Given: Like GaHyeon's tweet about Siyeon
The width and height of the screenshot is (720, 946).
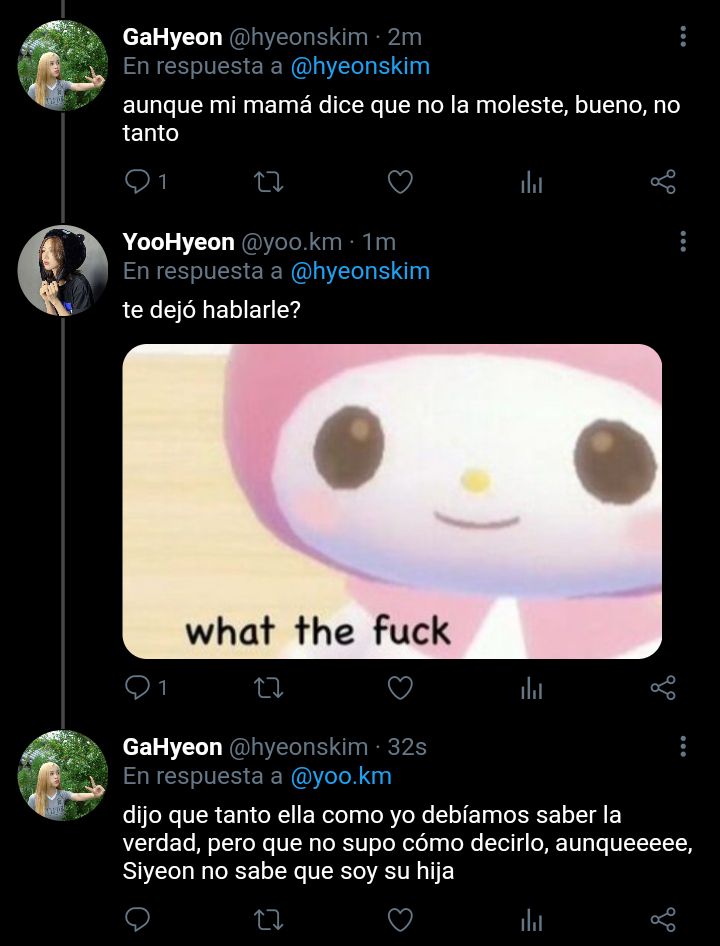Looking at the screenshot, I should click(400, 920).
